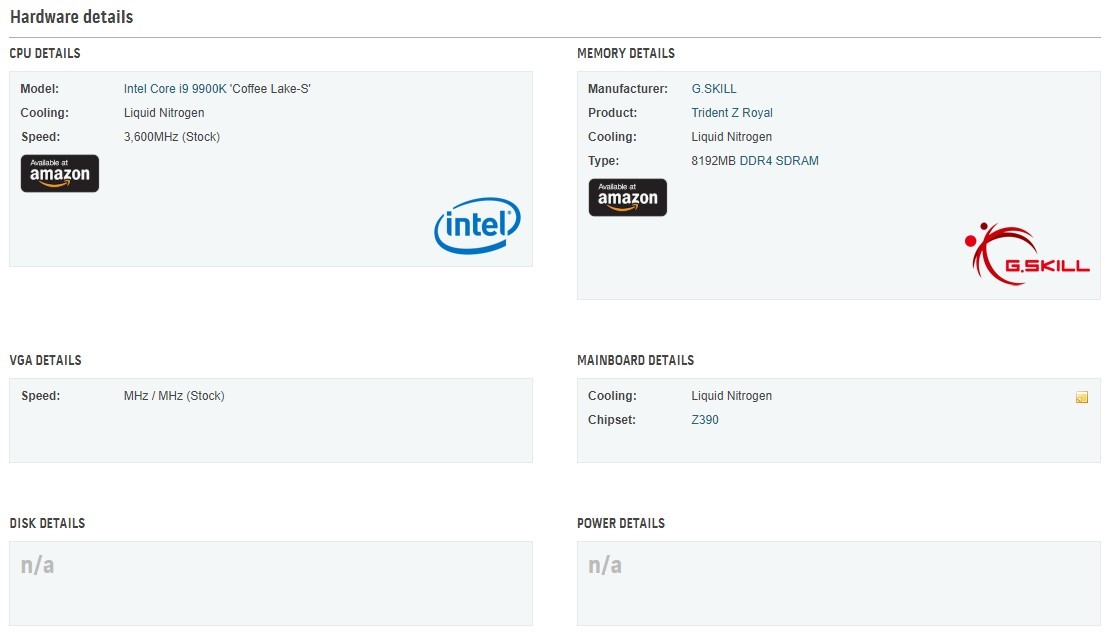The width and height of the screenshot is (1109, 634).
Task: Open the yellow note icon in Mainboard details
Action: click(x=1081, y=397)
